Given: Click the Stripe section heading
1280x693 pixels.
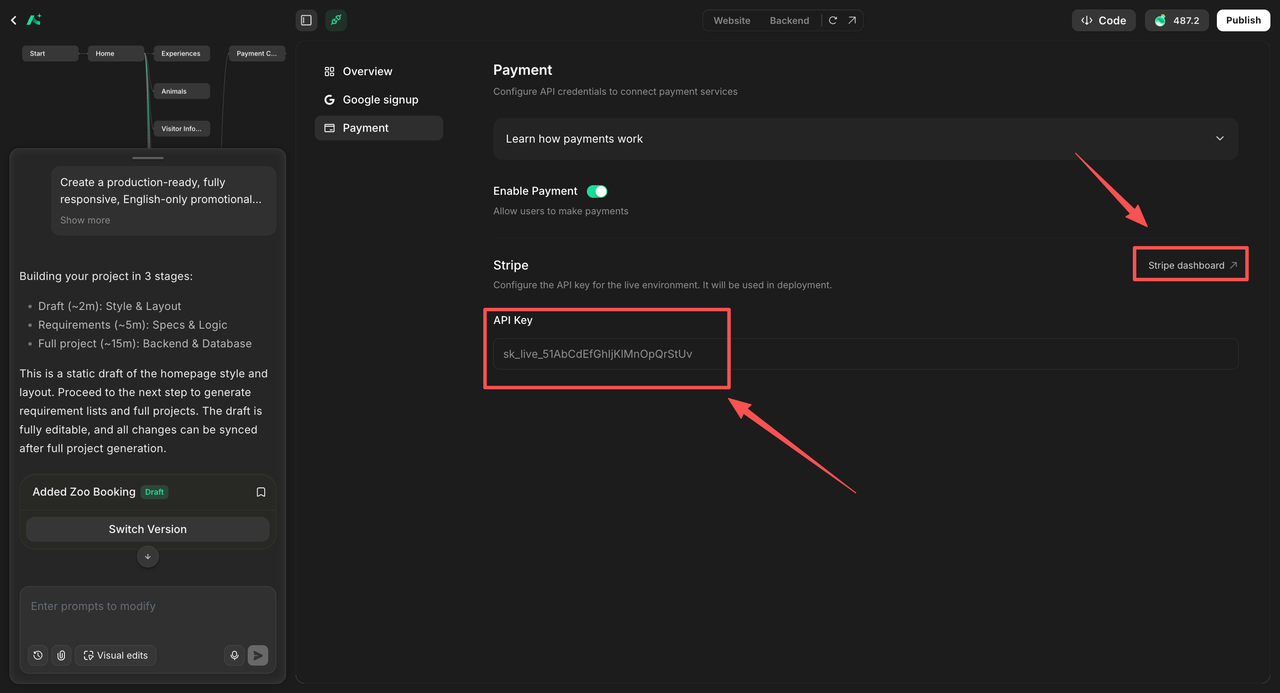Looking at the screenshot, I should click(511, 265).
